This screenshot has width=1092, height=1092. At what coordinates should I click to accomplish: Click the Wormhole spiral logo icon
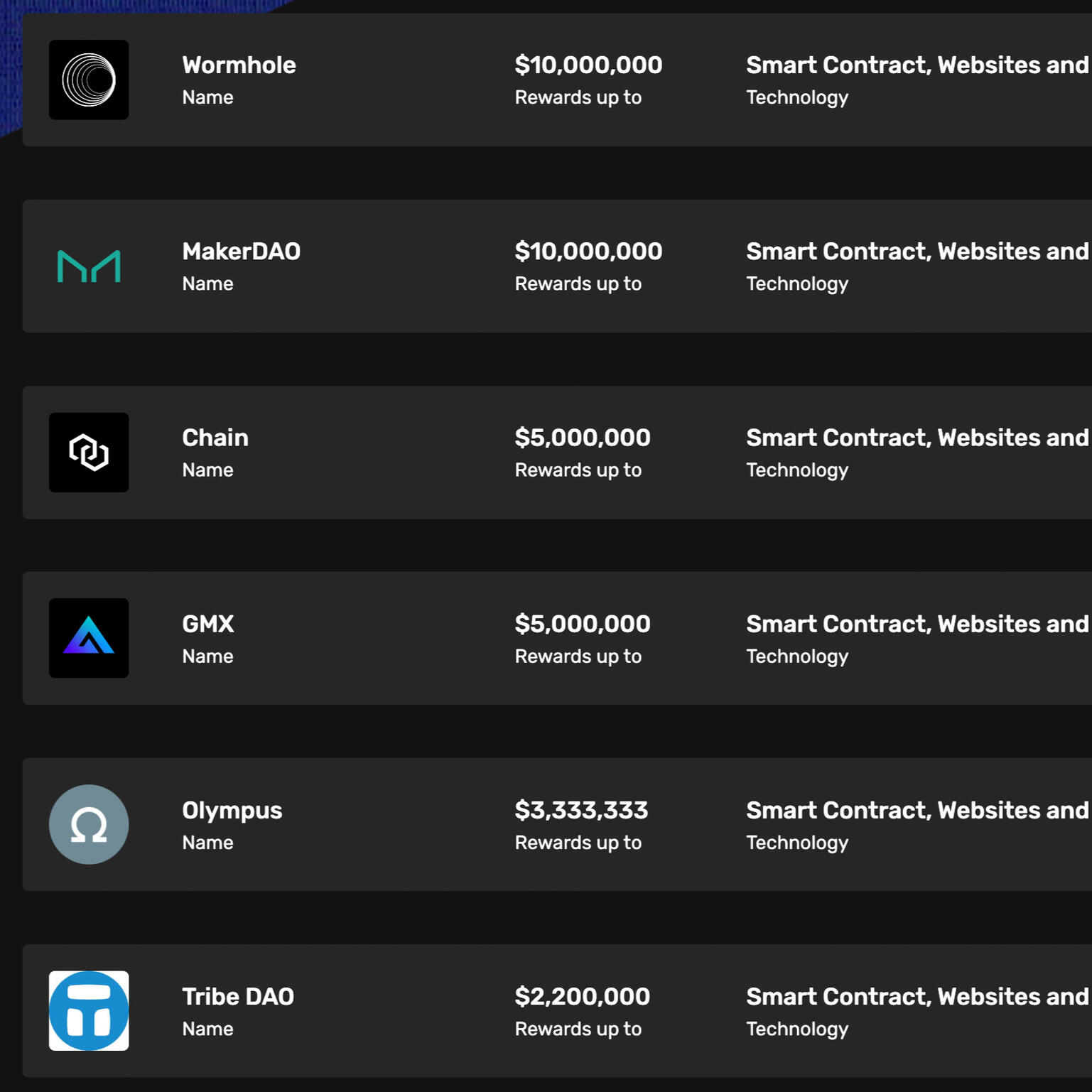[x=89, y=80]
